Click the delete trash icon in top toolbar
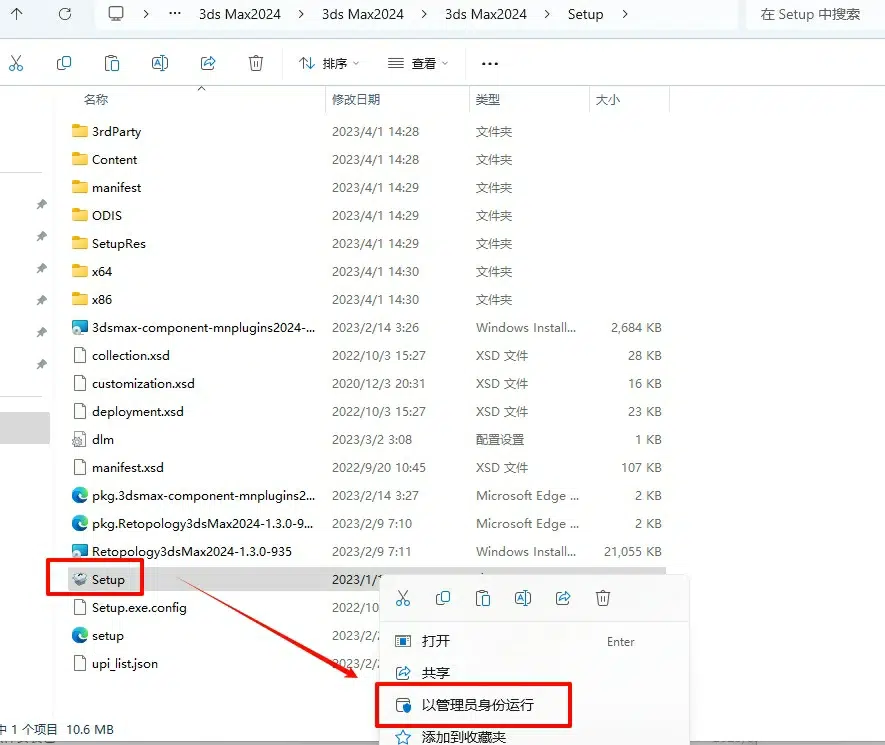Viewport: 885px width, 745px height. click(x=256, y=63)
